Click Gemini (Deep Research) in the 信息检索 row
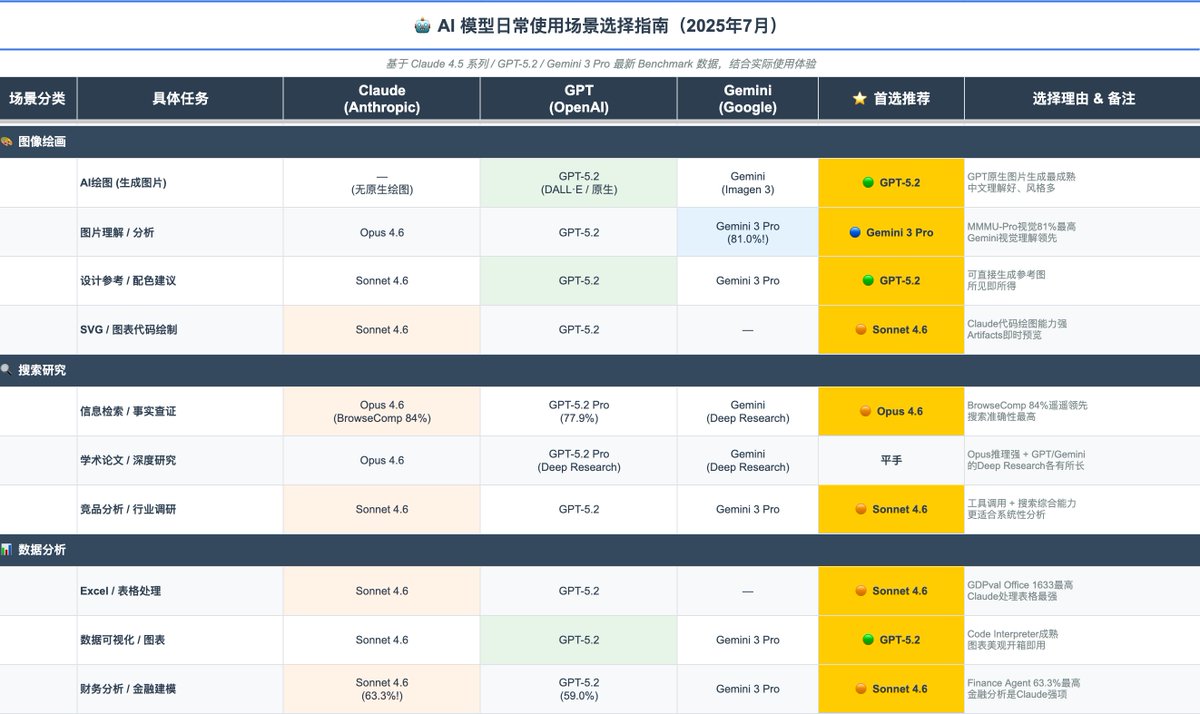Image resolution: width=1200 pixels, height=714 pixels. [x=748, y=411]
